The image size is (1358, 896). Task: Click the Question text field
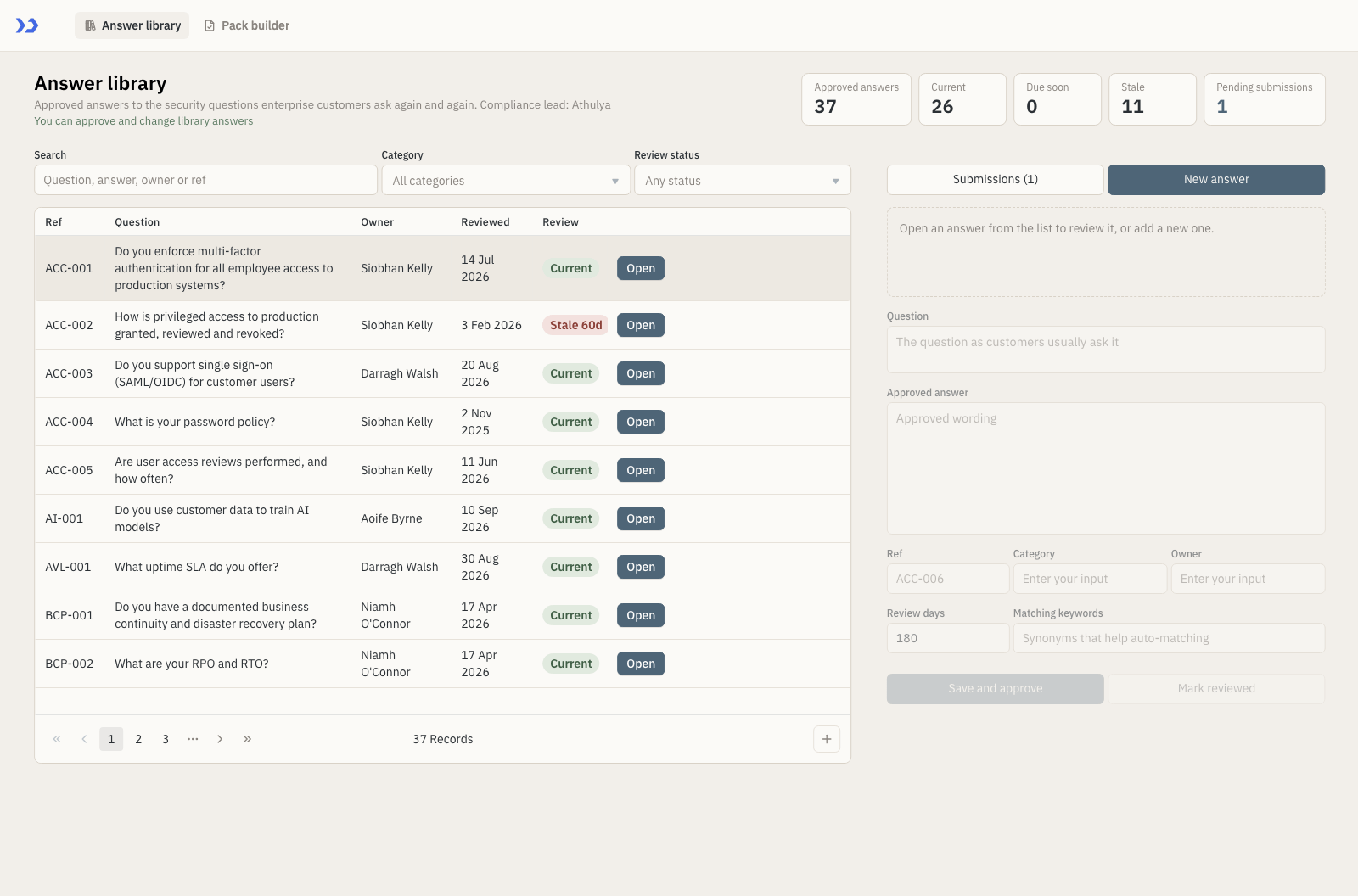[1106, 350]
